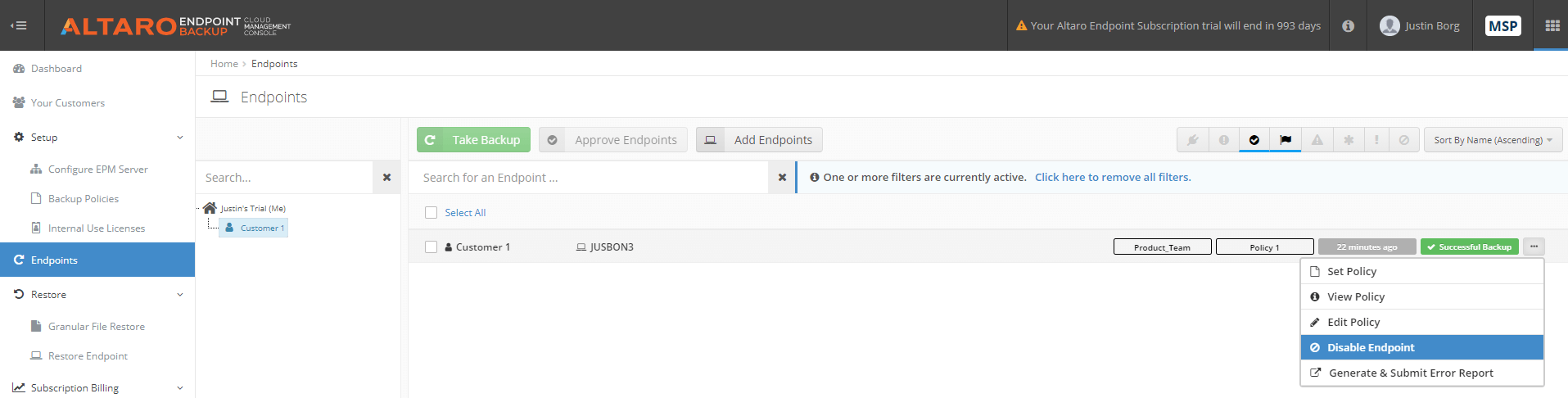Toggle the plain exclamation mark filter

coord(1376,140)
